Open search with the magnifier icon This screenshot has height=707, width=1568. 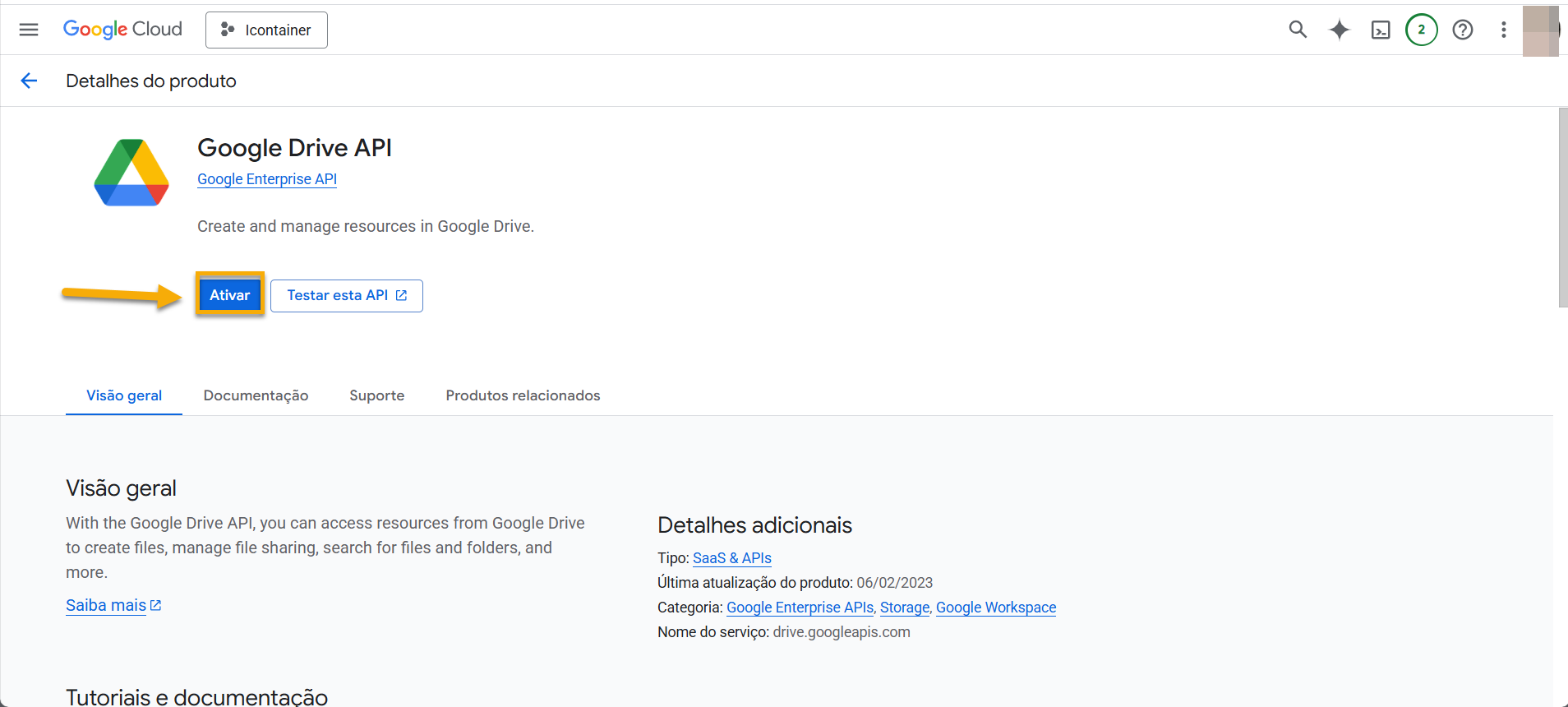point(1298,30)
